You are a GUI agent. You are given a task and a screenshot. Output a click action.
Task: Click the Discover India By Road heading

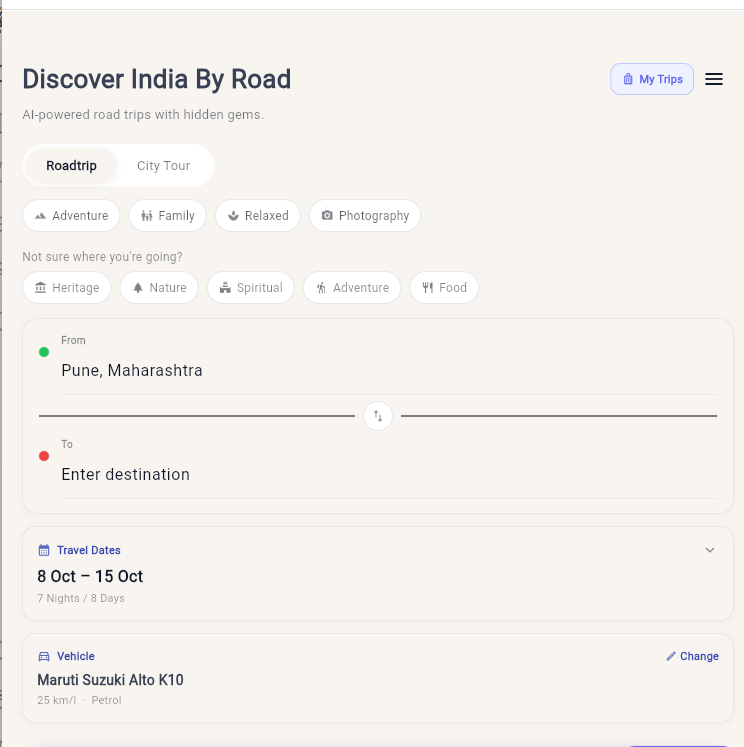coord(157,79)
